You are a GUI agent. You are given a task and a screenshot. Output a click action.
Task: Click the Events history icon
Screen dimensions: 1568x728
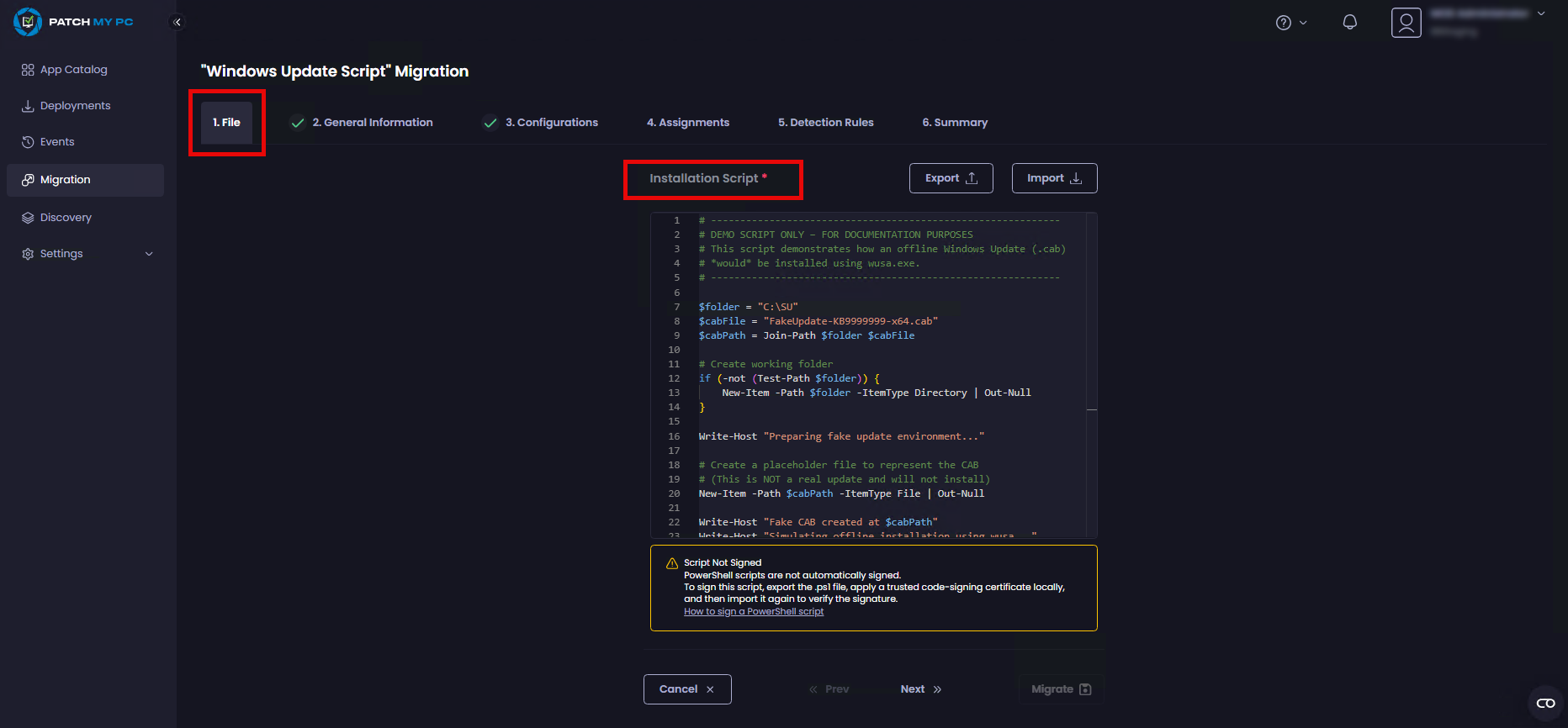28,142
